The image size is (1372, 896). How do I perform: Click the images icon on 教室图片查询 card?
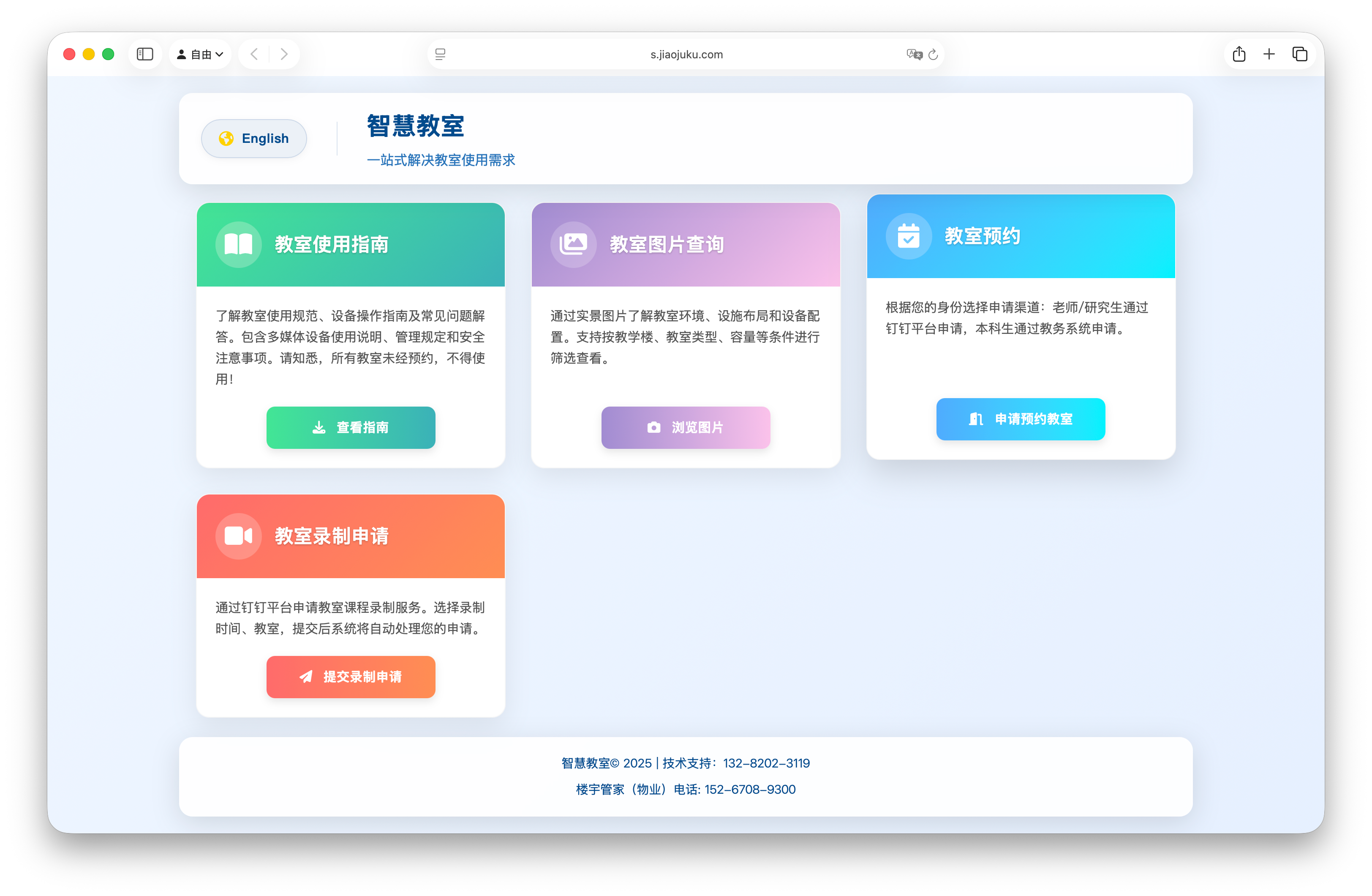573,245
